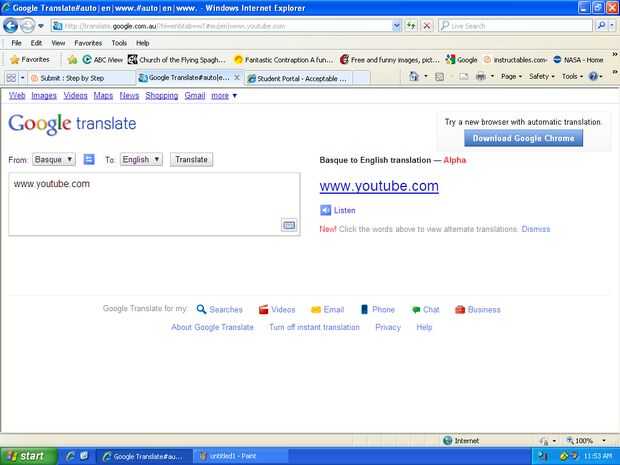This screenshot has height=465, width=620.
Task: Click the translated www.youtube.com link
Action: click(379, 186)
